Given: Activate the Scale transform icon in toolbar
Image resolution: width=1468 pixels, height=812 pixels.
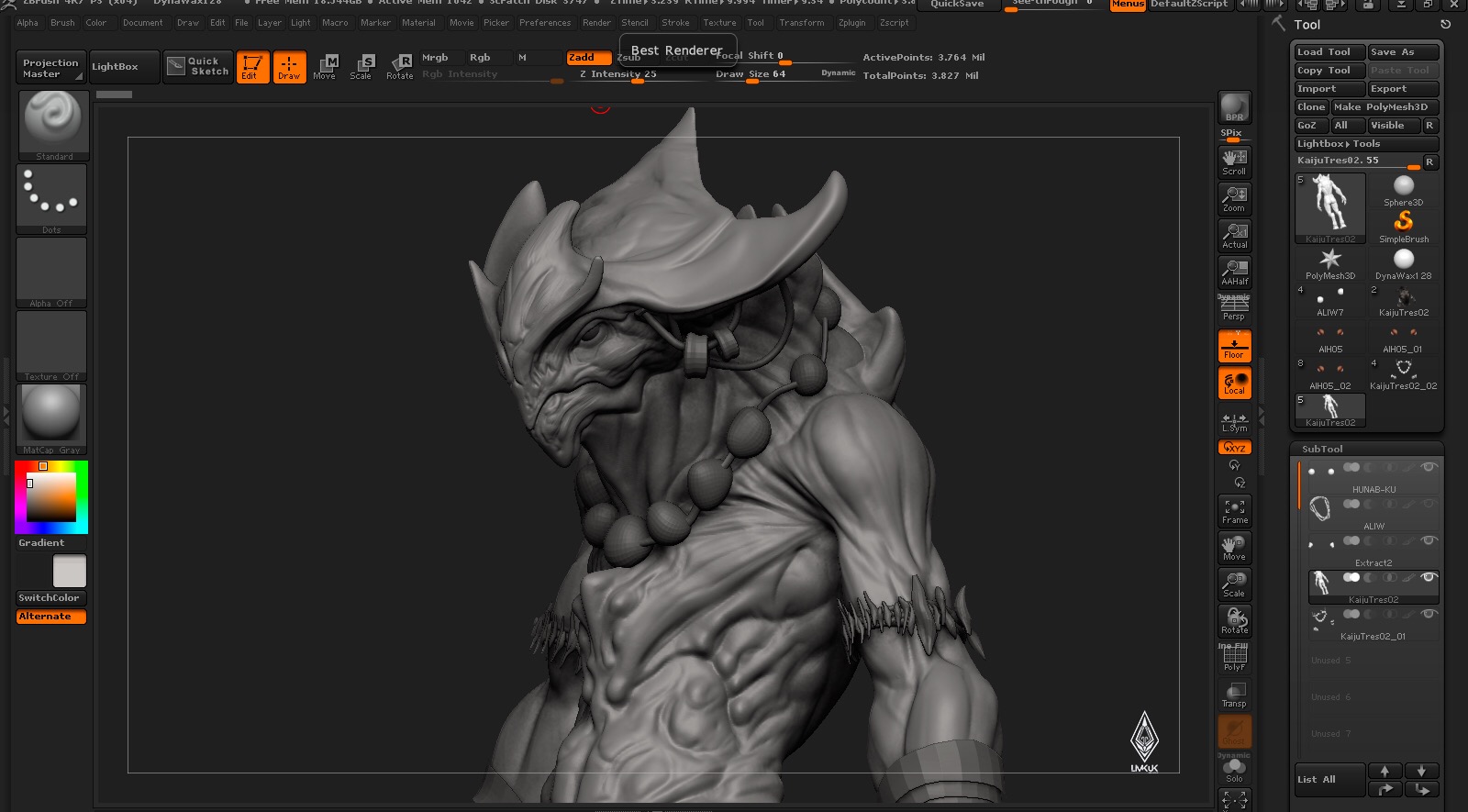Looking at the screenshot, I should point(361,66).
